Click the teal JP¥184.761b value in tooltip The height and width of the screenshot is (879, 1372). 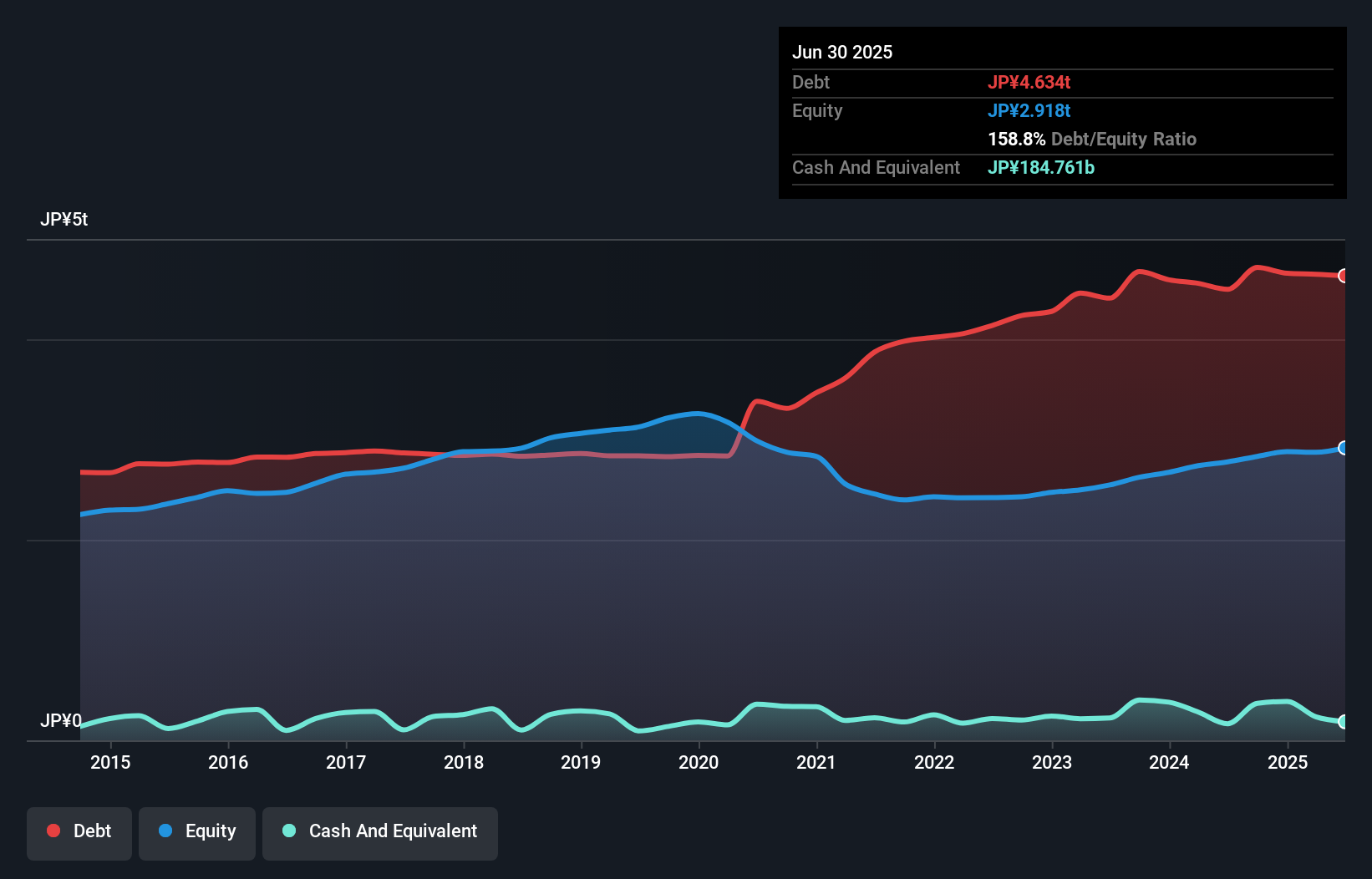pyautogui.click(x=1041, y=167)
